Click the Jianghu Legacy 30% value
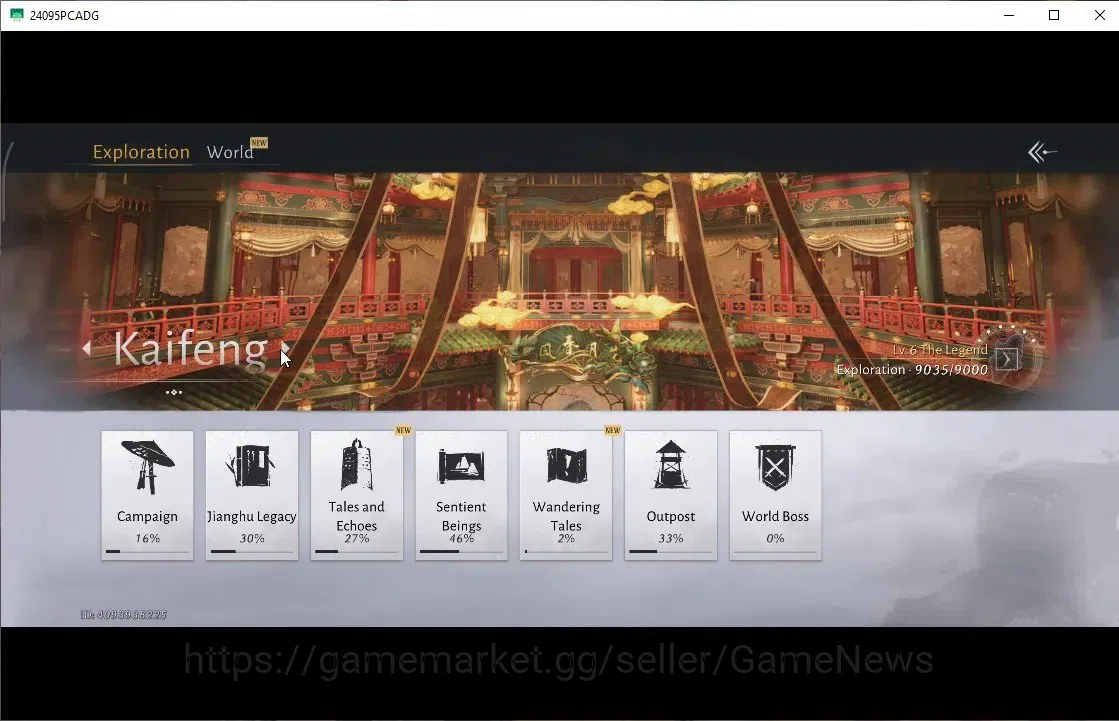Image resolution: width=1119 pixels, height=721 pixels. [x=252, y=538]
